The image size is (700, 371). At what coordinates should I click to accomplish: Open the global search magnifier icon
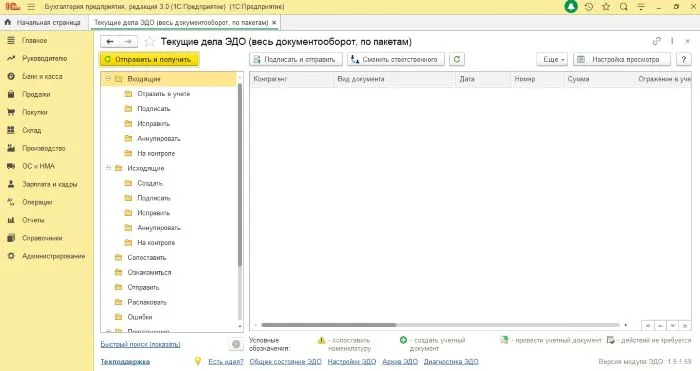pos(624,7)
